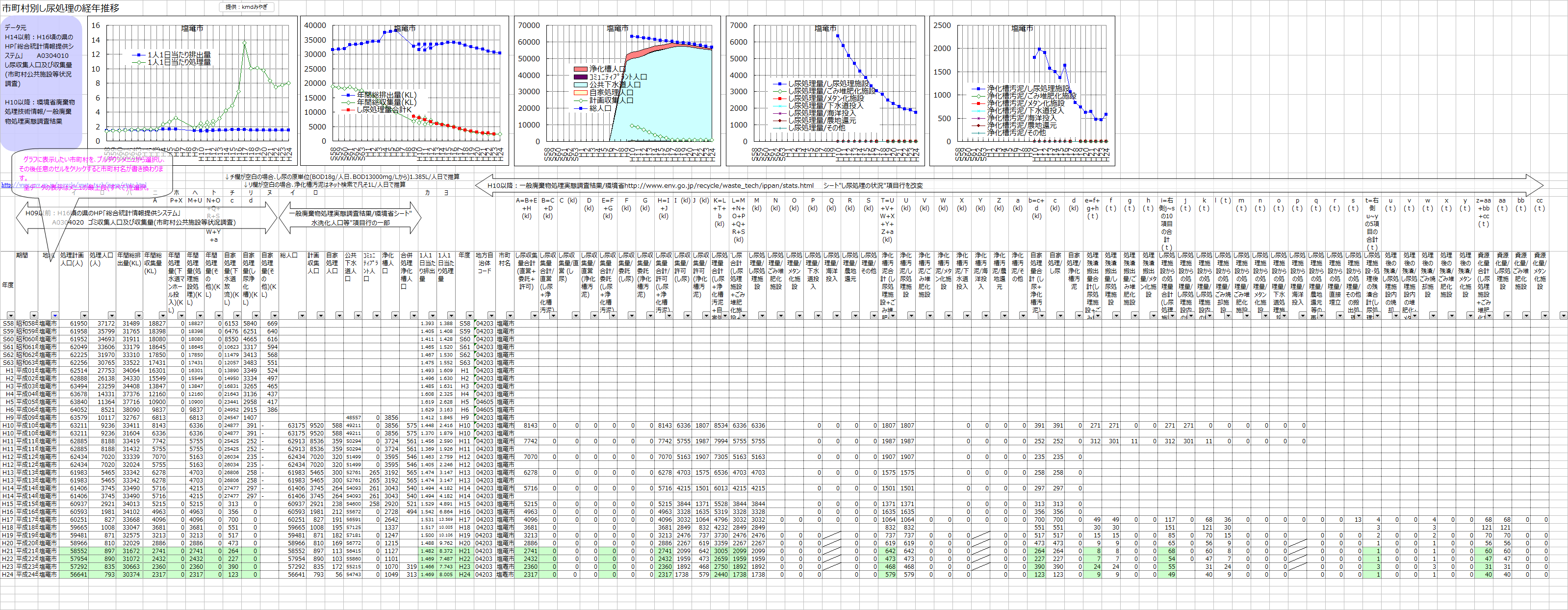Click the cell with value 31489
This screenshot has width=1568, height=610.
pyautogui.click(x=129, y=324)
